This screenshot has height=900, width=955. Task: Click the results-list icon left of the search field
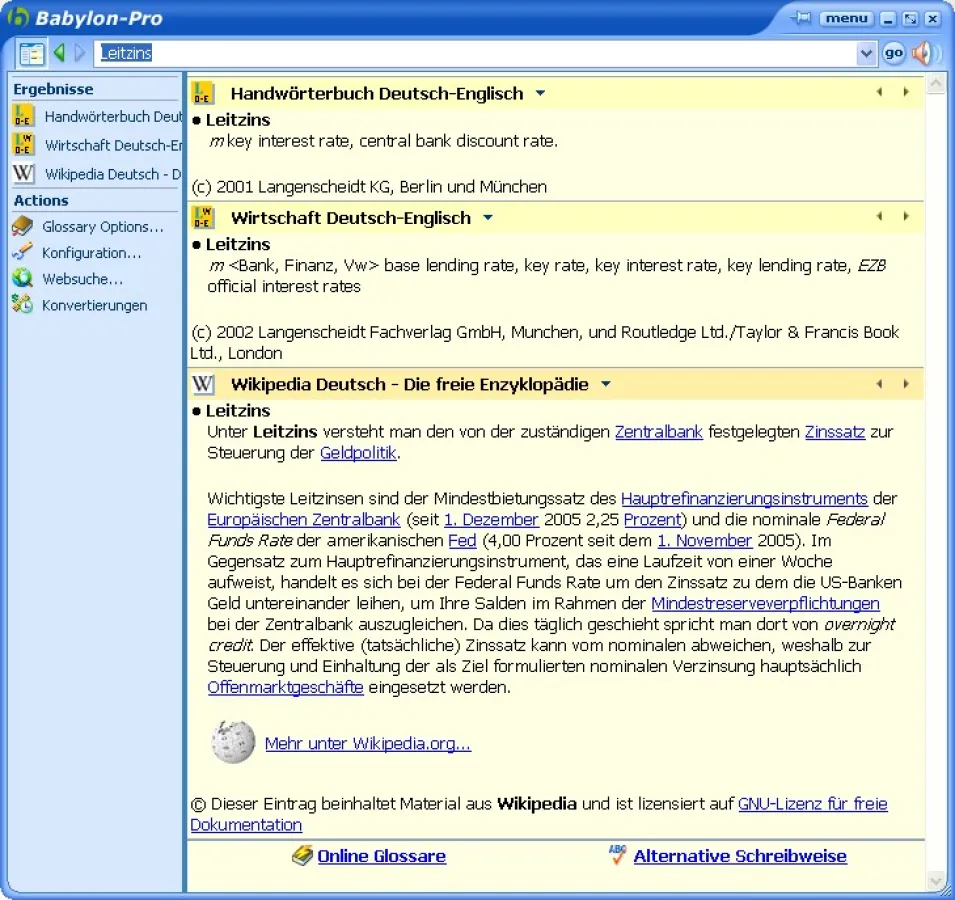(x=30, y=52)
